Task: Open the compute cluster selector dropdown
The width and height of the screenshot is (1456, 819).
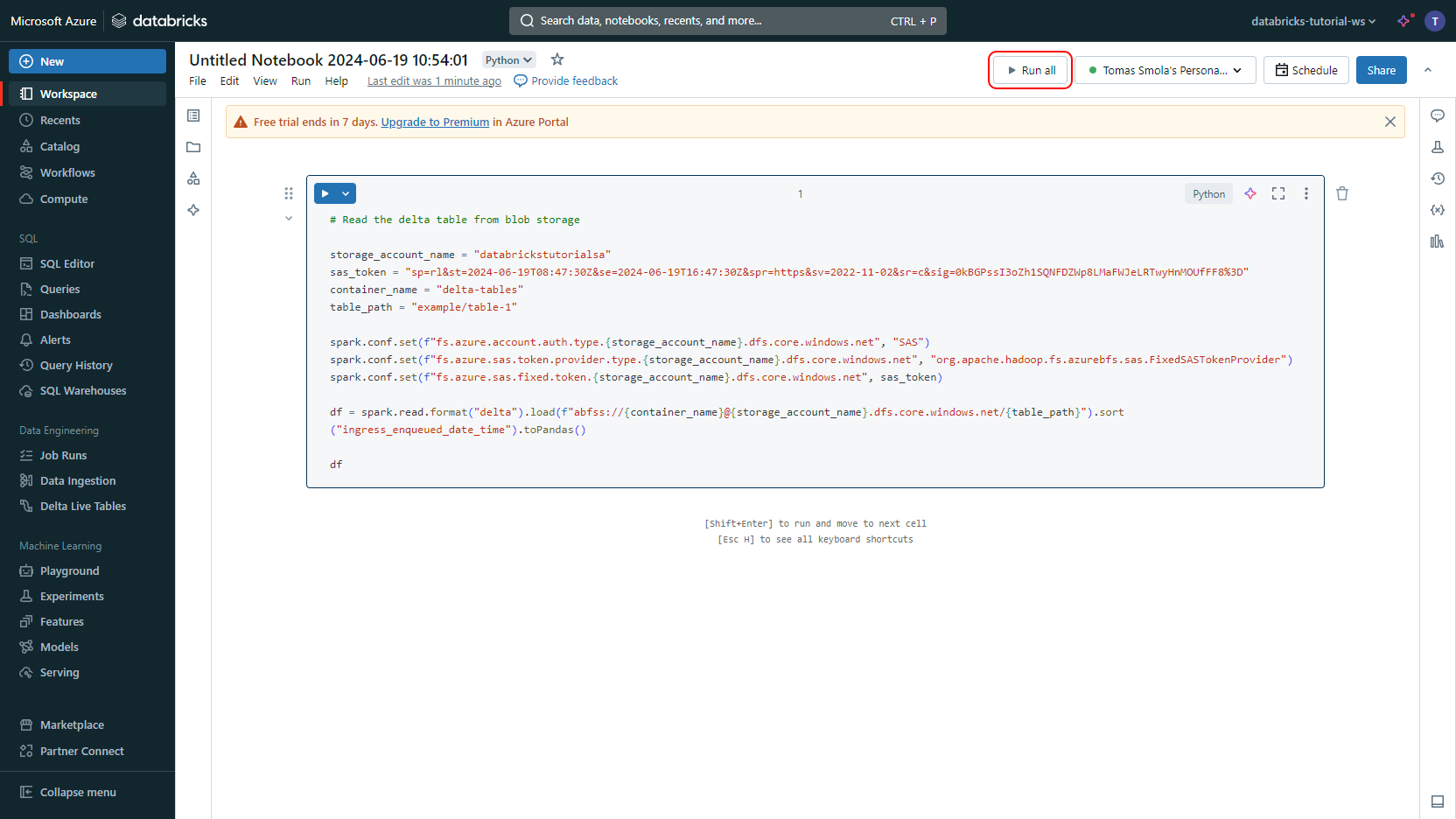Action: click(1165, 70)
